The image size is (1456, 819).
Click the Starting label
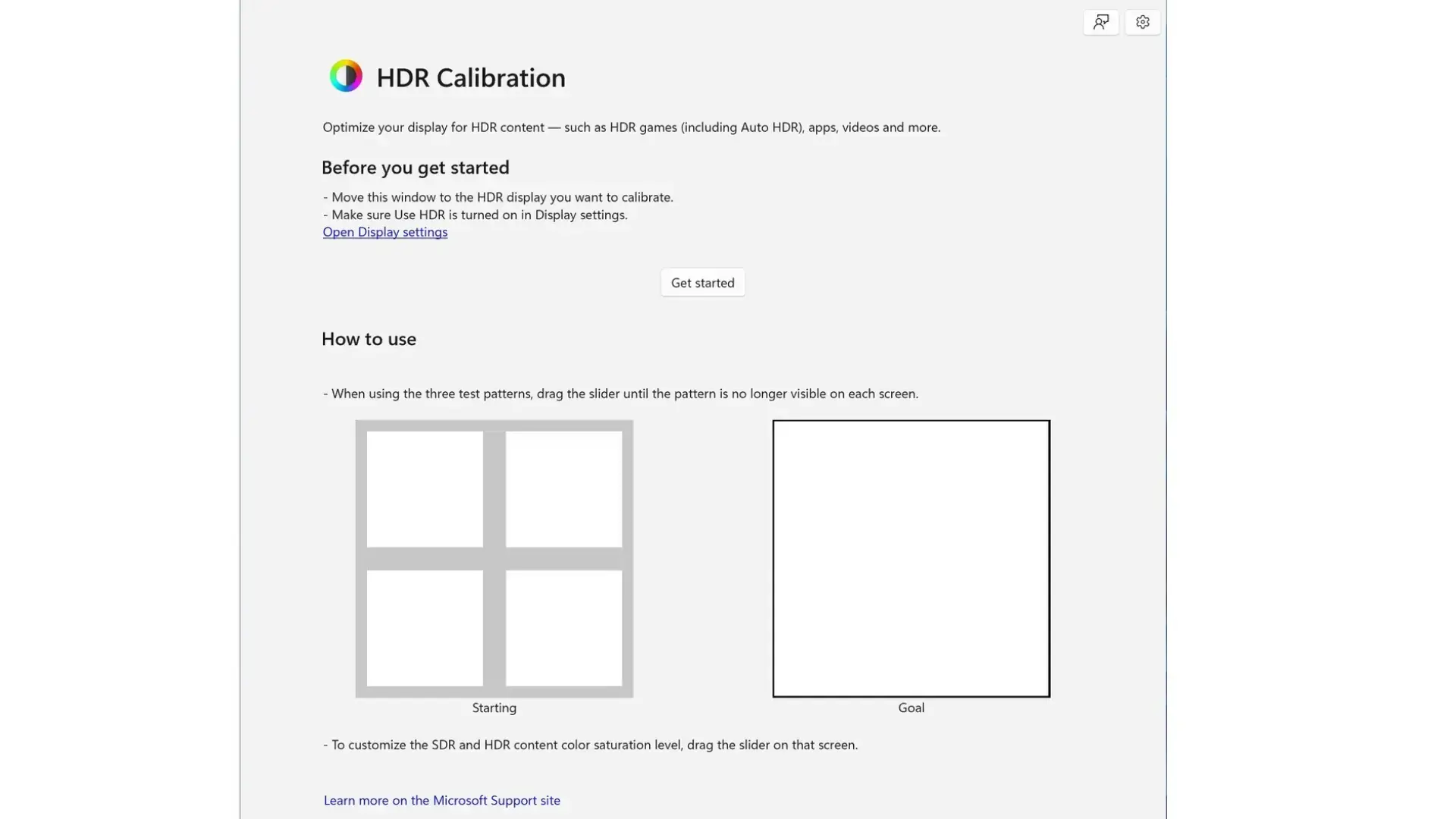click(x=494, y=708)
